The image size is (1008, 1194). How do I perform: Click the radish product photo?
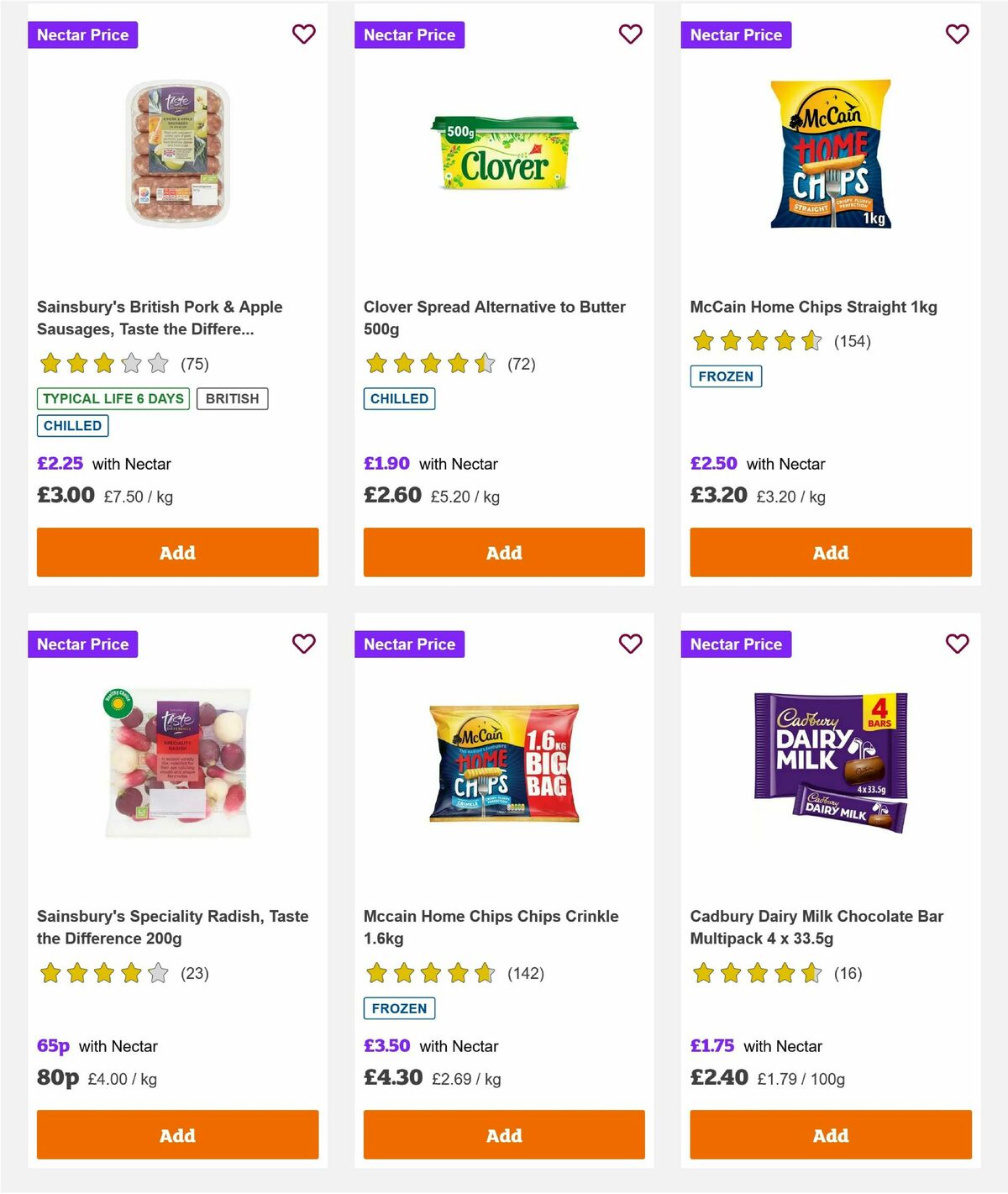point(176,766)
